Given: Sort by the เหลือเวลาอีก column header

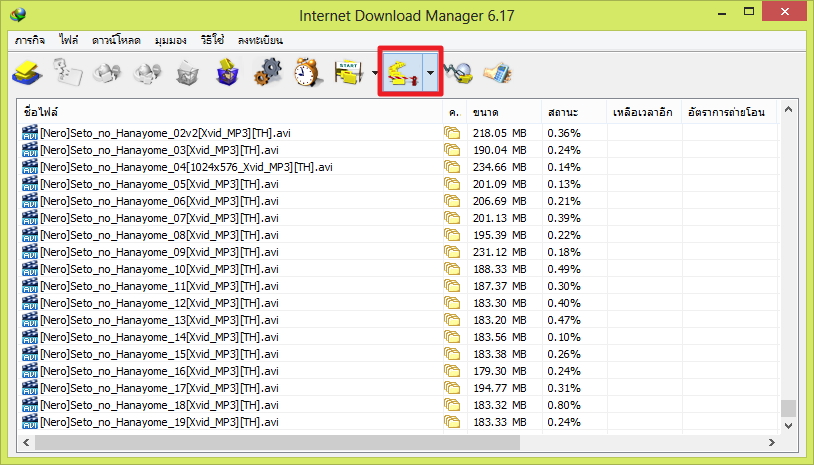Looking at the screenshot, I should (x=644, y=112).
